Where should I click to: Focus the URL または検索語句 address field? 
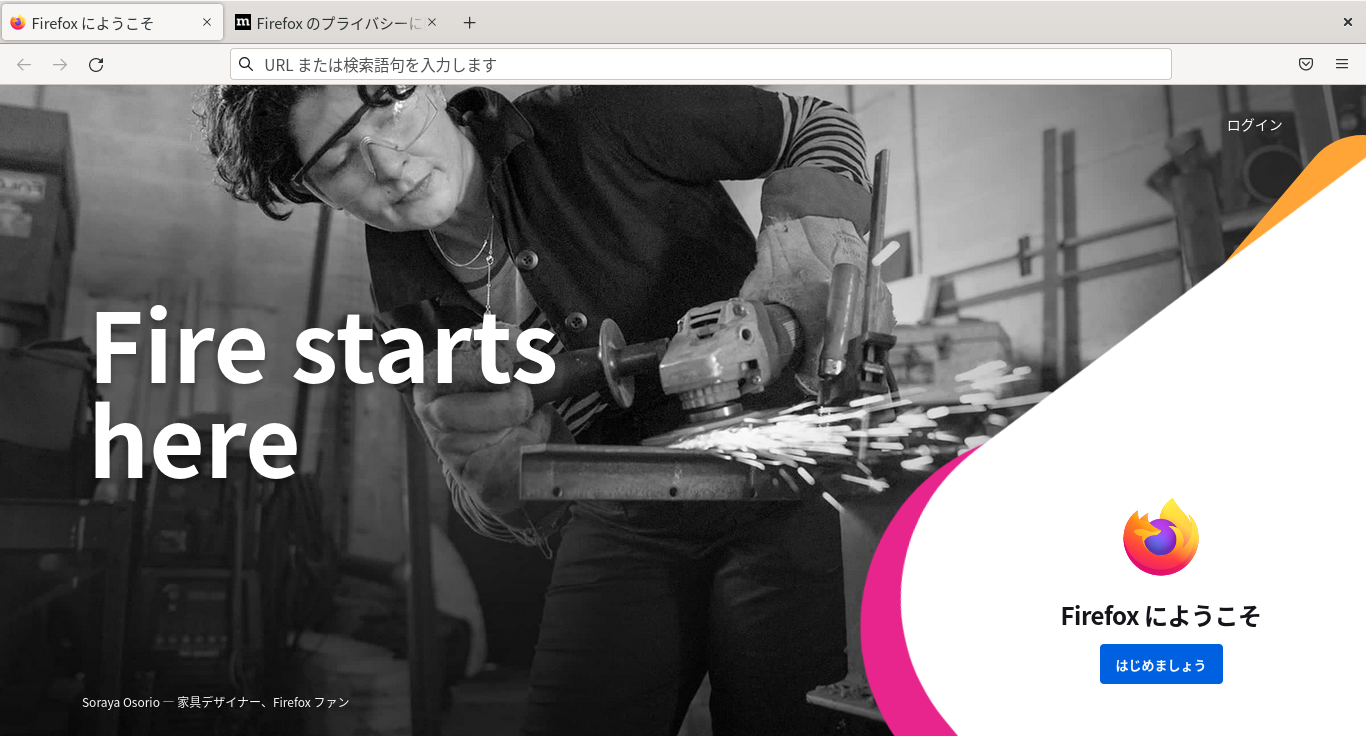pyautogui.click(x=701, y=65)
